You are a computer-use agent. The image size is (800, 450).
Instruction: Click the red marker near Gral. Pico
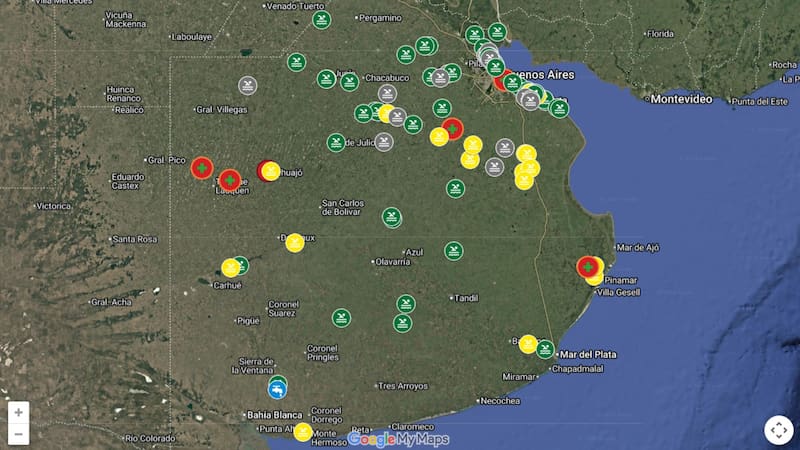(x=203, y=168)
